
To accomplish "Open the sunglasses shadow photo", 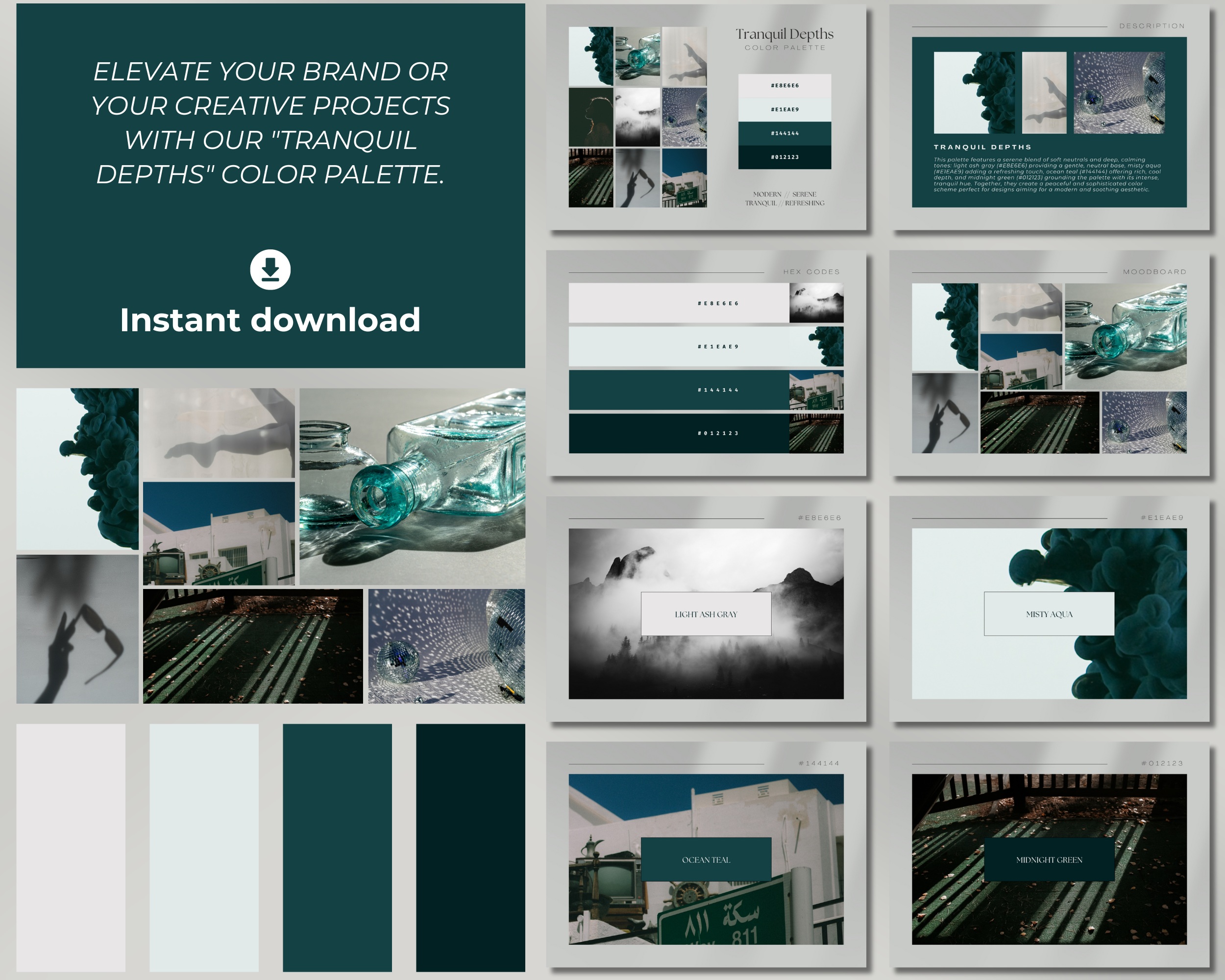I will (77, 629).
